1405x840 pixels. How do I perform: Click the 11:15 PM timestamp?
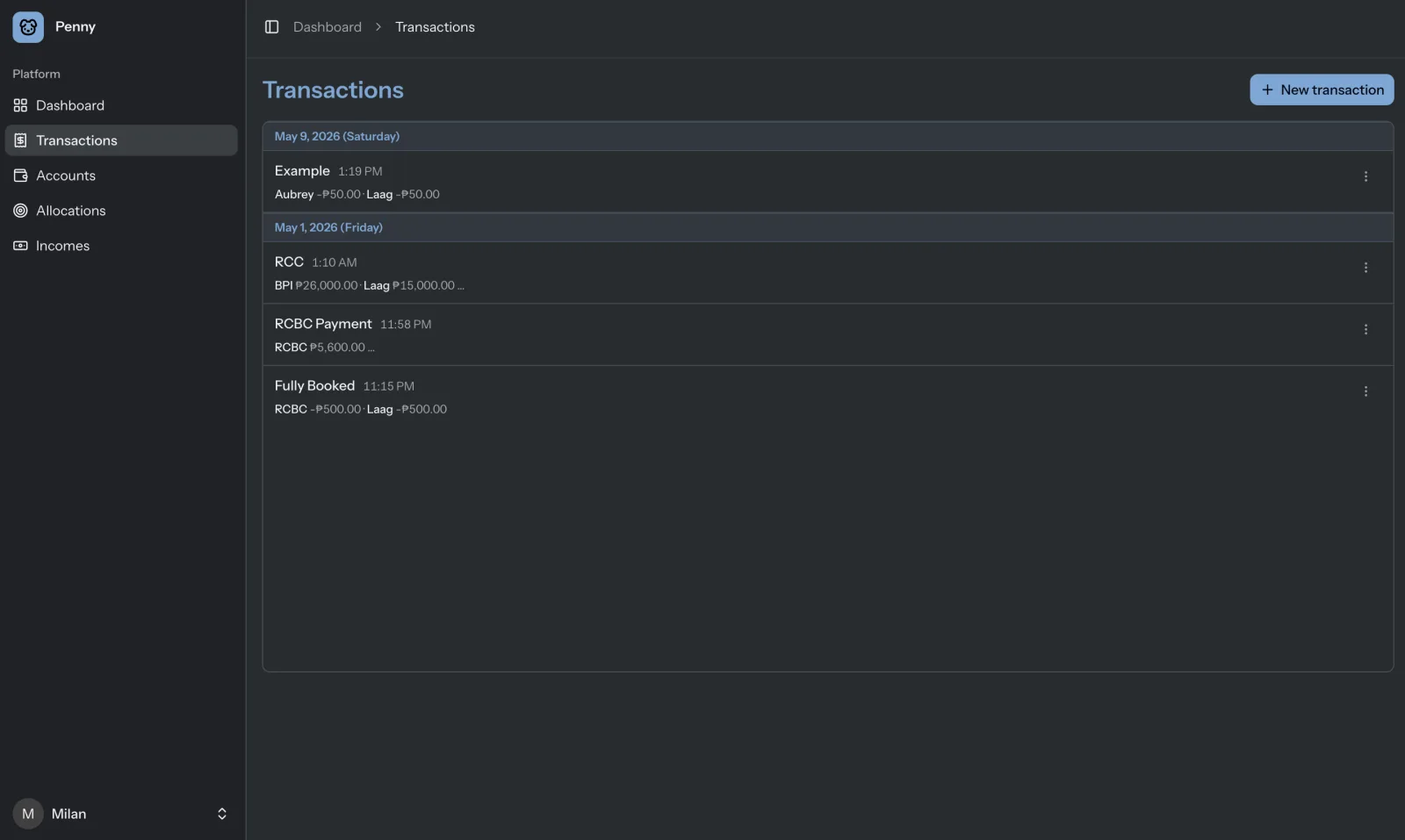click(389, 386)
